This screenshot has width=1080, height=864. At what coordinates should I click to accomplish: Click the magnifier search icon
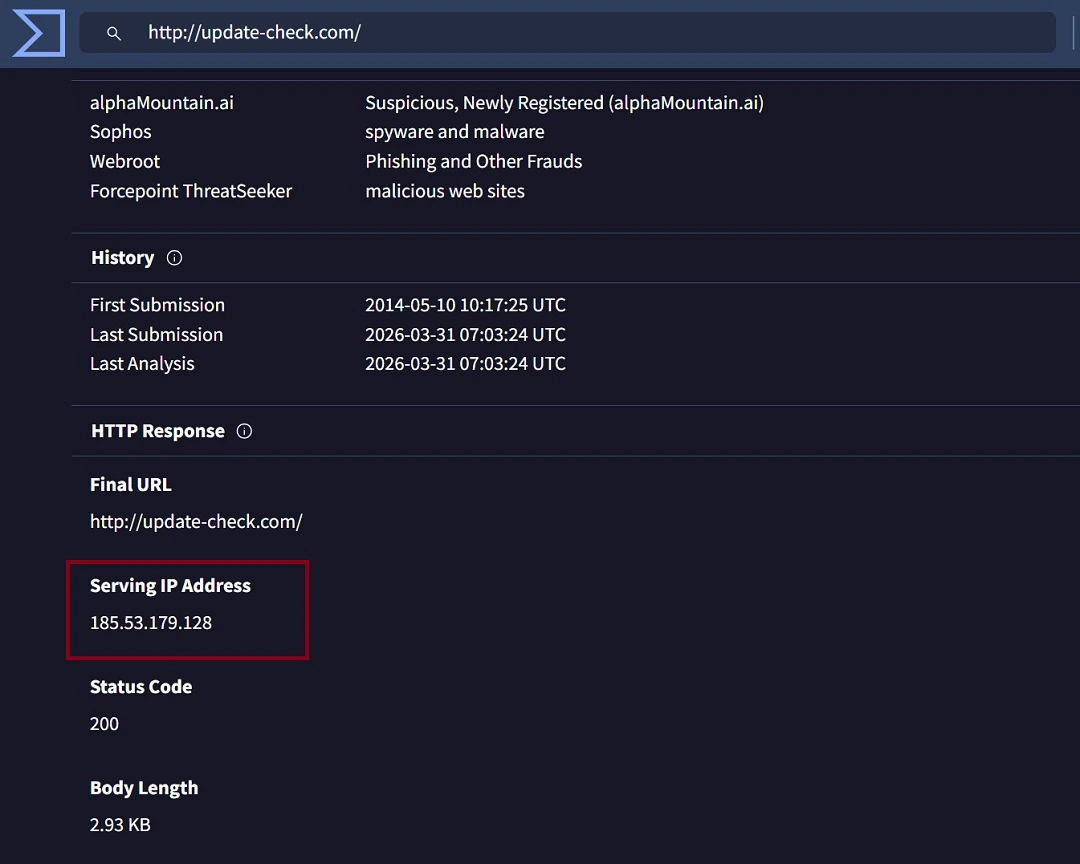[x=114, y=33]
